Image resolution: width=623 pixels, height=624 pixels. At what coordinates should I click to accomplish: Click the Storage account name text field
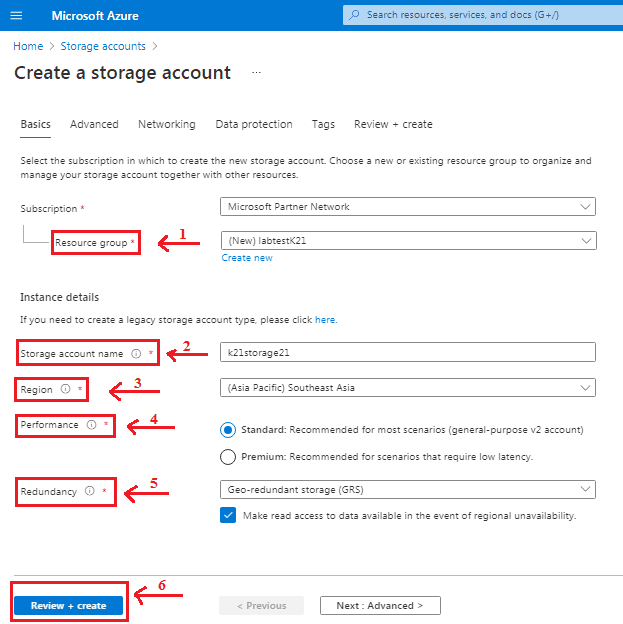coord(407,352)
